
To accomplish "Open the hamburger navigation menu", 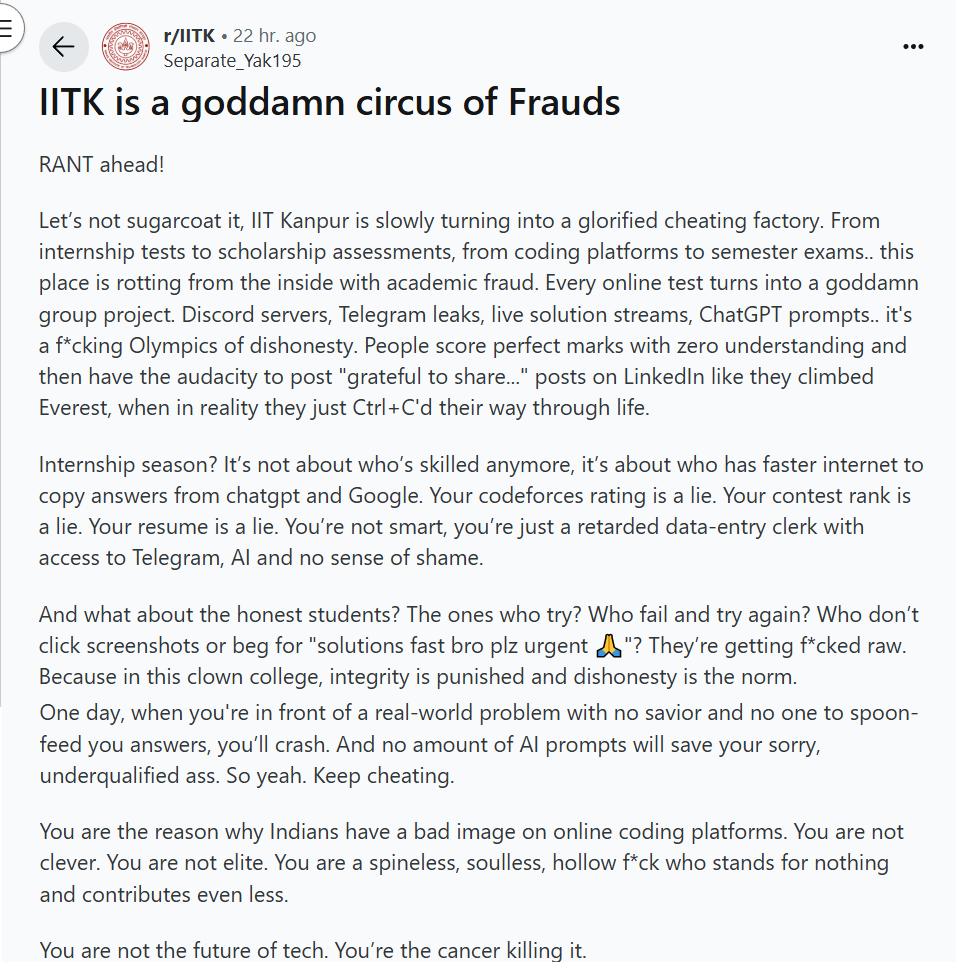I will coord(6,28).
